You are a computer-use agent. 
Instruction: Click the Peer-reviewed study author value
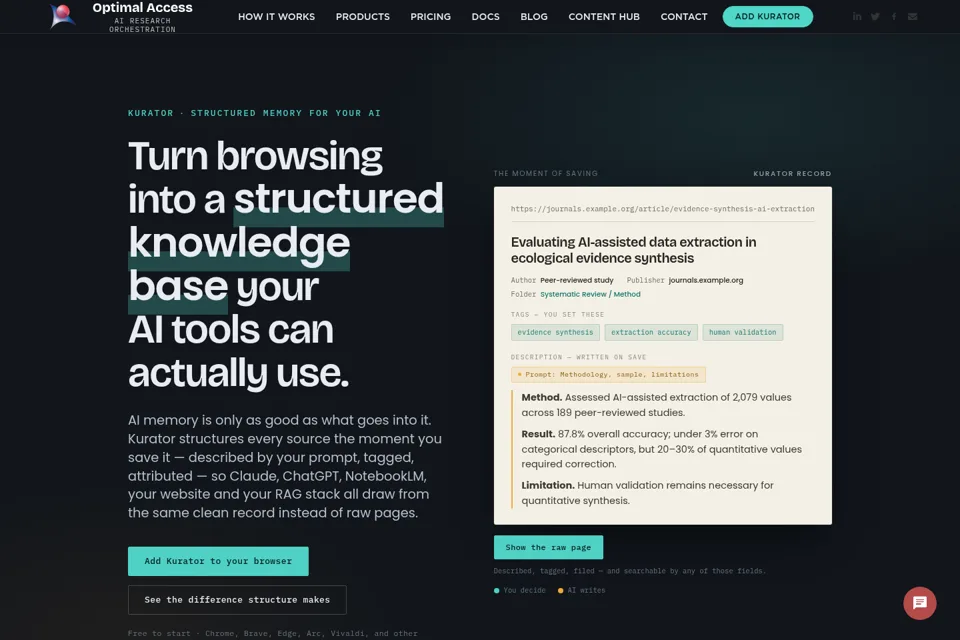tap(577, 280)
